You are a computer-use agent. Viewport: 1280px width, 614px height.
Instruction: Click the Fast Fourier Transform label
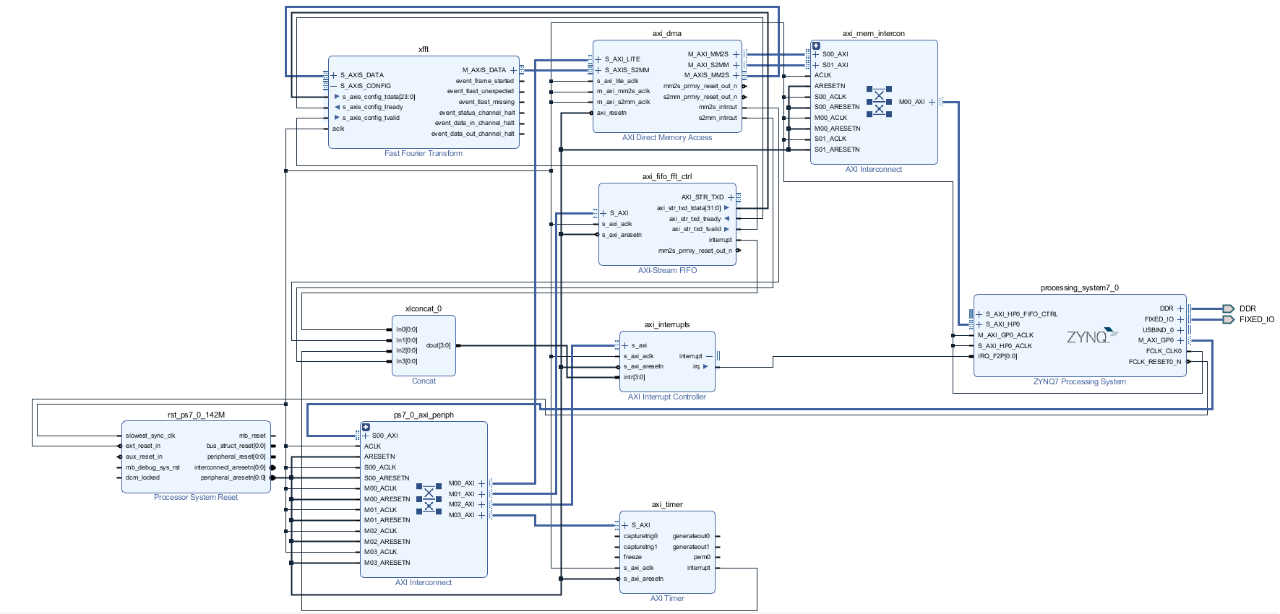pos(424,154)
